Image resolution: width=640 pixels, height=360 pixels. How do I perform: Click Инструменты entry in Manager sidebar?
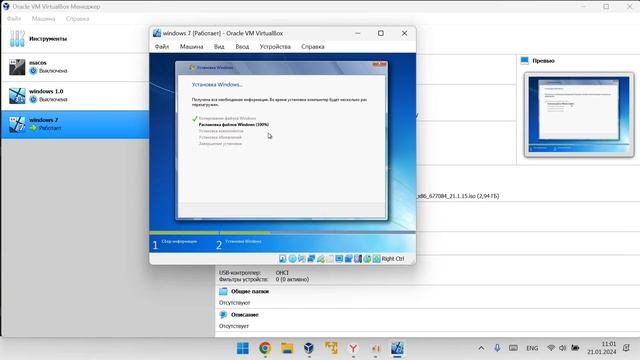pyautogui.click(x=75, y=39)
